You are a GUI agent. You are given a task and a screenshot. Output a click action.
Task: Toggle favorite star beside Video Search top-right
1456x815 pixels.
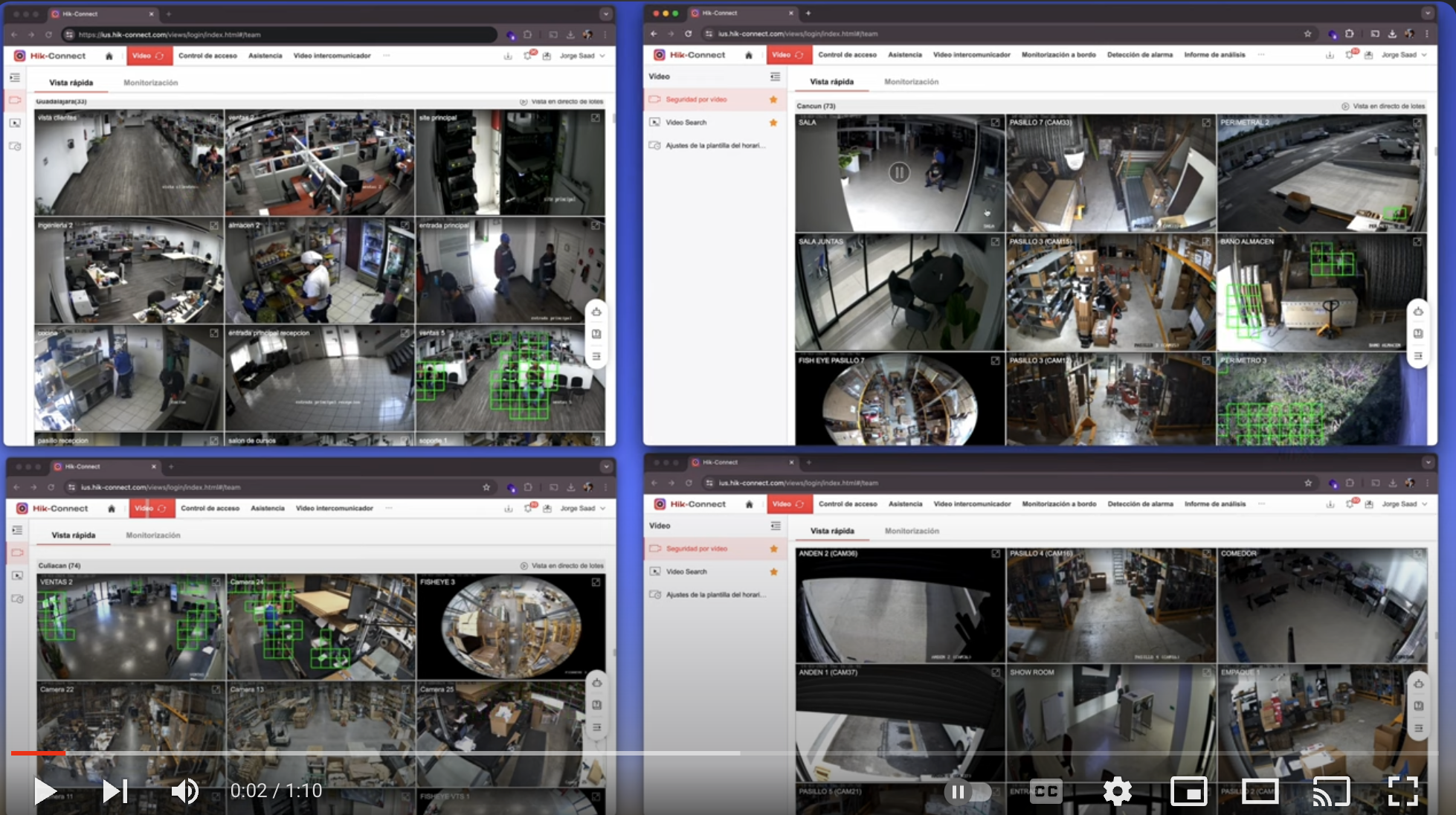click(x=773, y=123)
